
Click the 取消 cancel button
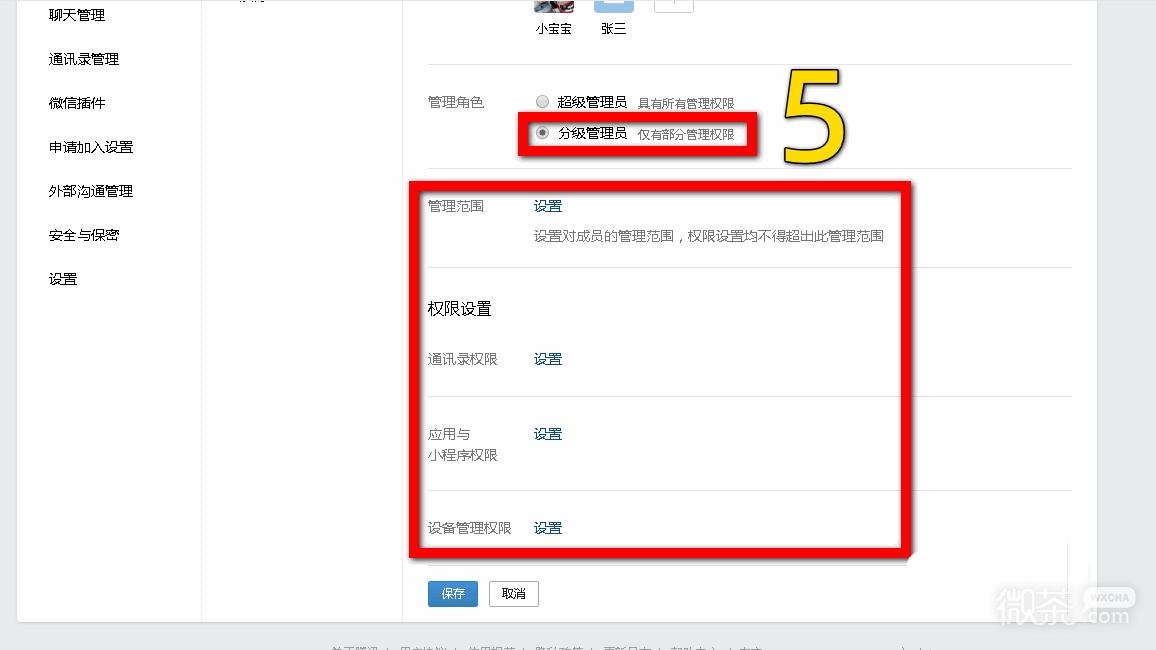(x=513, y=593)
